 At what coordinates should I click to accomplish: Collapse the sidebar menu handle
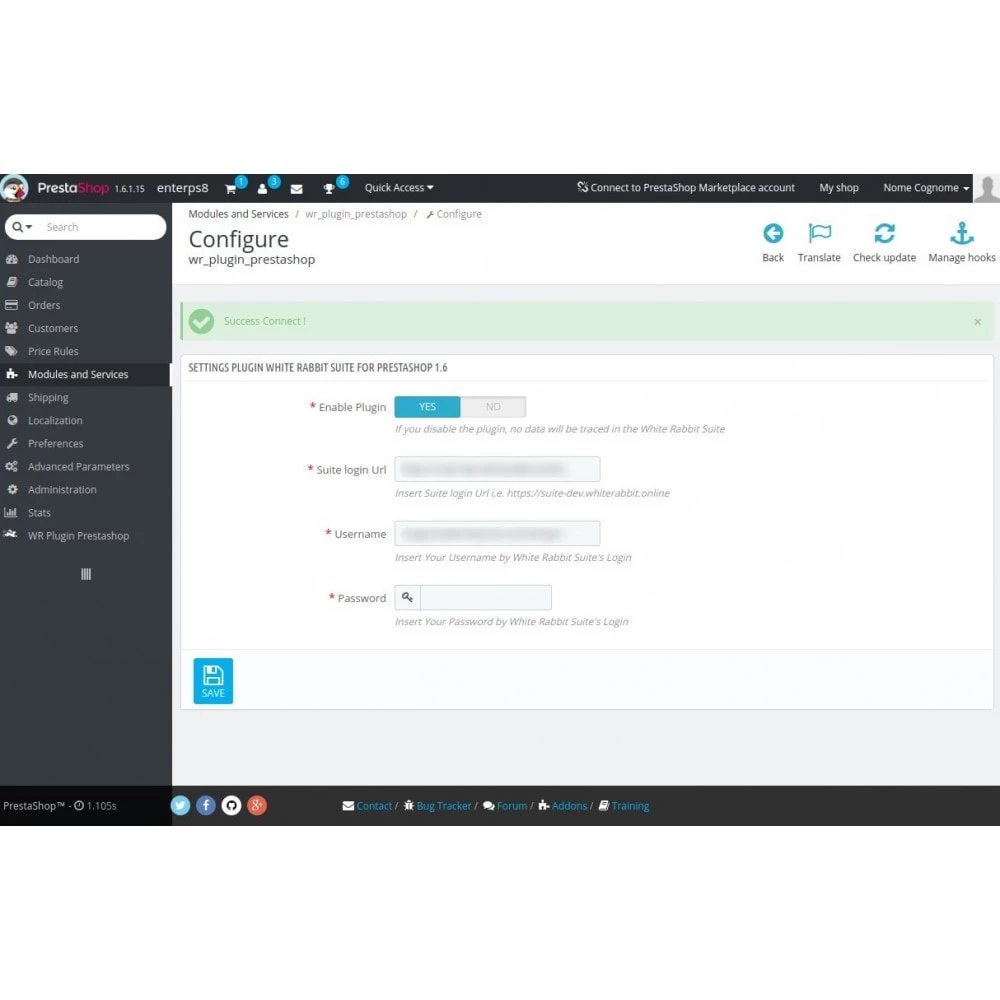[86, 574]
